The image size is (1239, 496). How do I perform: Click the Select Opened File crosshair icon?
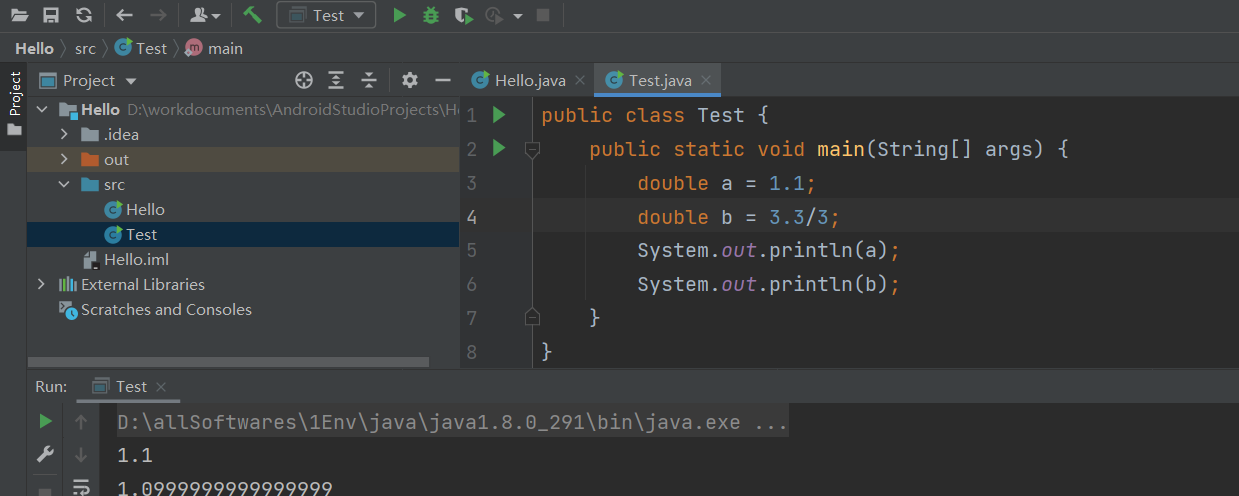click(x=304, y=80)
